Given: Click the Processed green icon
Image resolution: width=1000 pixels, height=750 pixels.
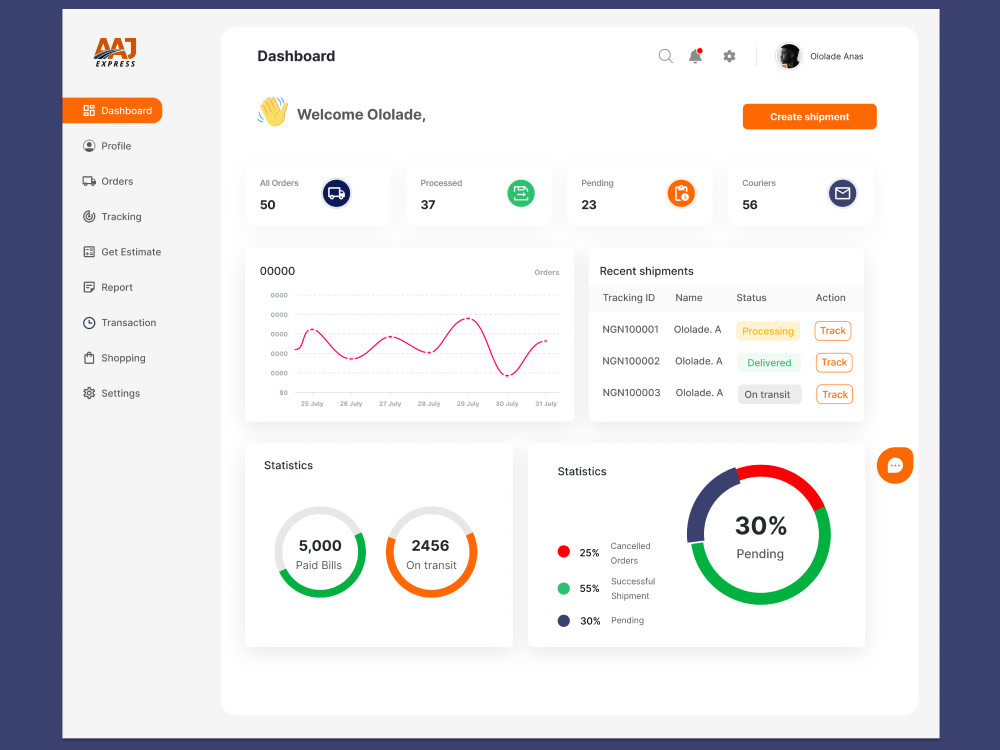Looking at the screenshot, I should 521,193.
